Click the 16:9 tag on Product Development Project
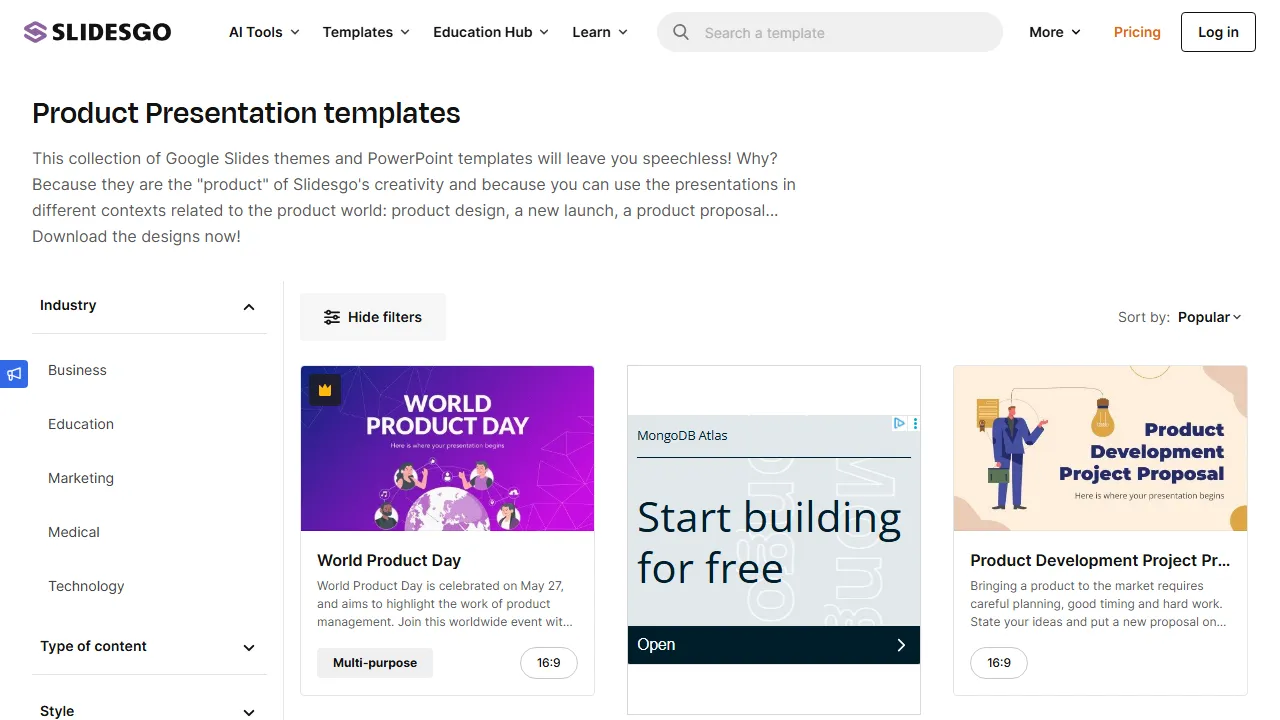1280x720 pixels. 999,663
